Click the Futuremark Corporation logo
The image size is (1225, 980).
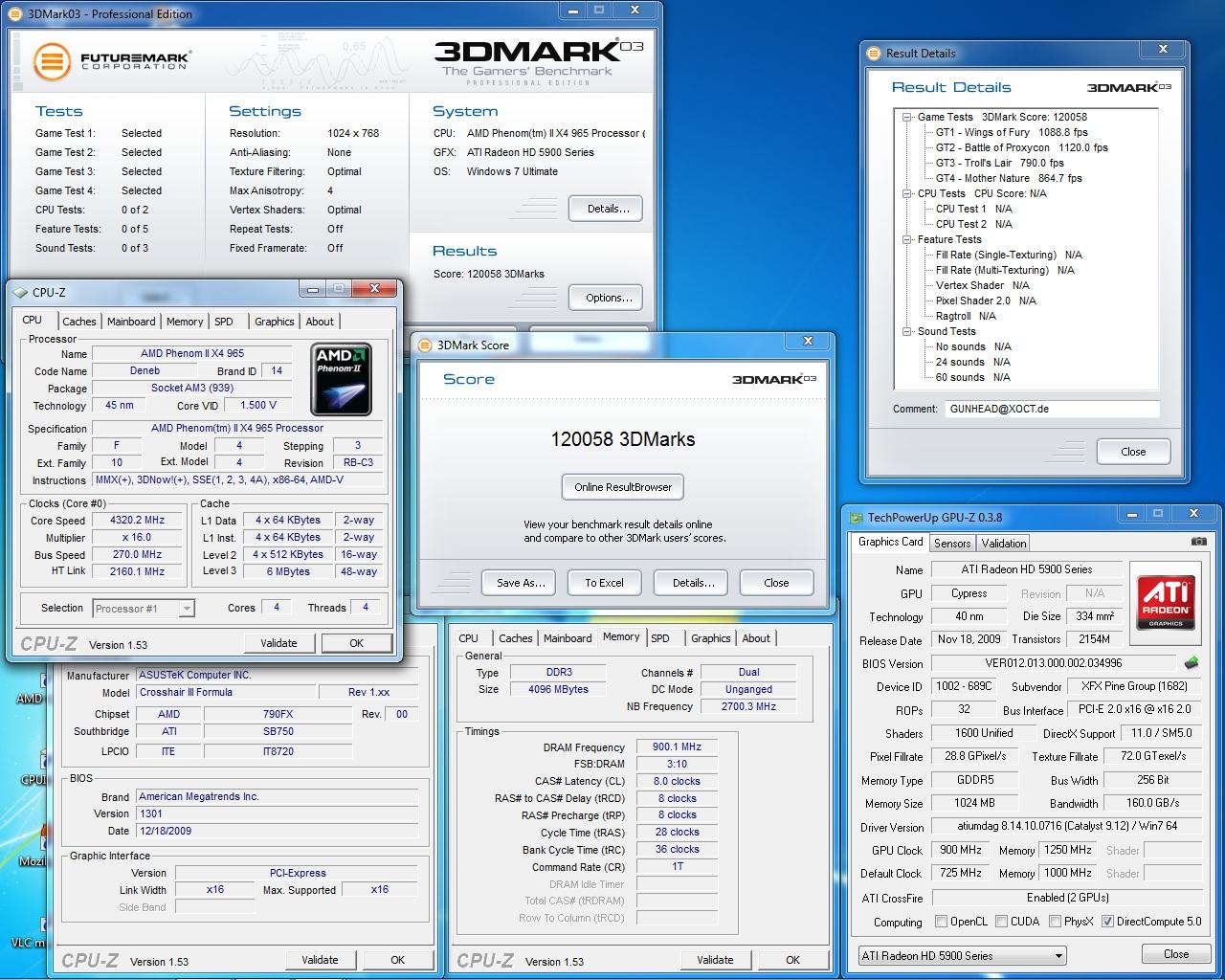[111, 61]
